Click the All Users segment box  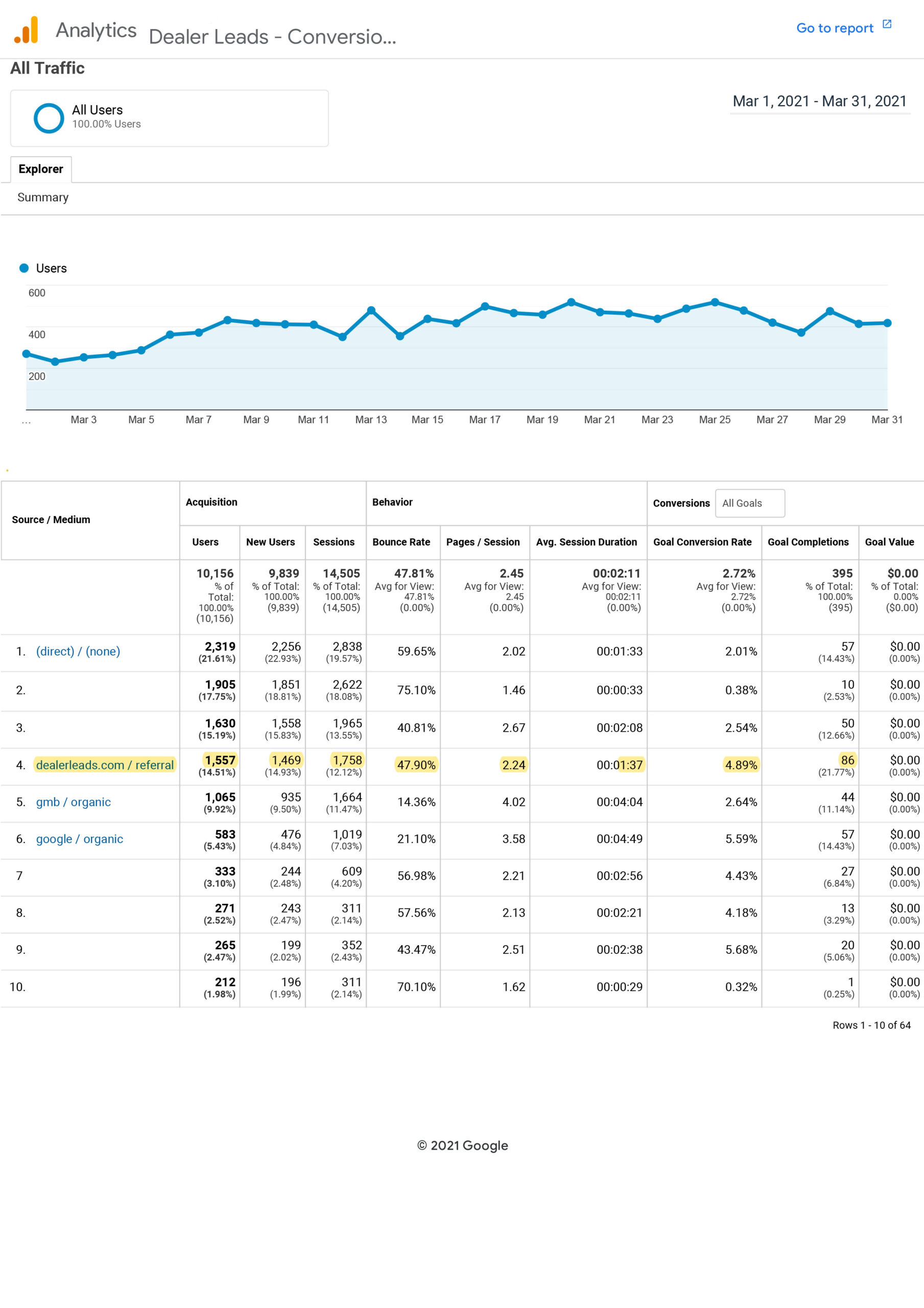coord(169,118)
